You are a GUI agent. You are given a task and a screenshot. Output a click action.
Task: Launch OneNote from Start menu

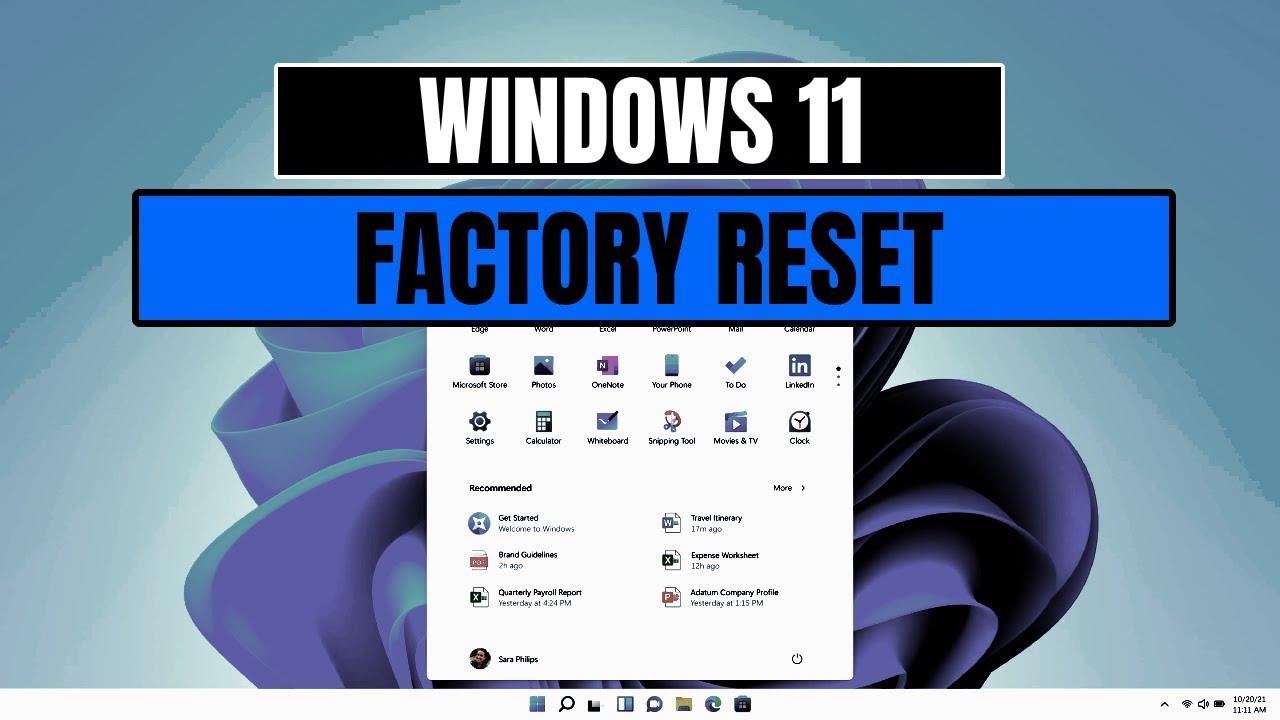(x=607, y=371)
